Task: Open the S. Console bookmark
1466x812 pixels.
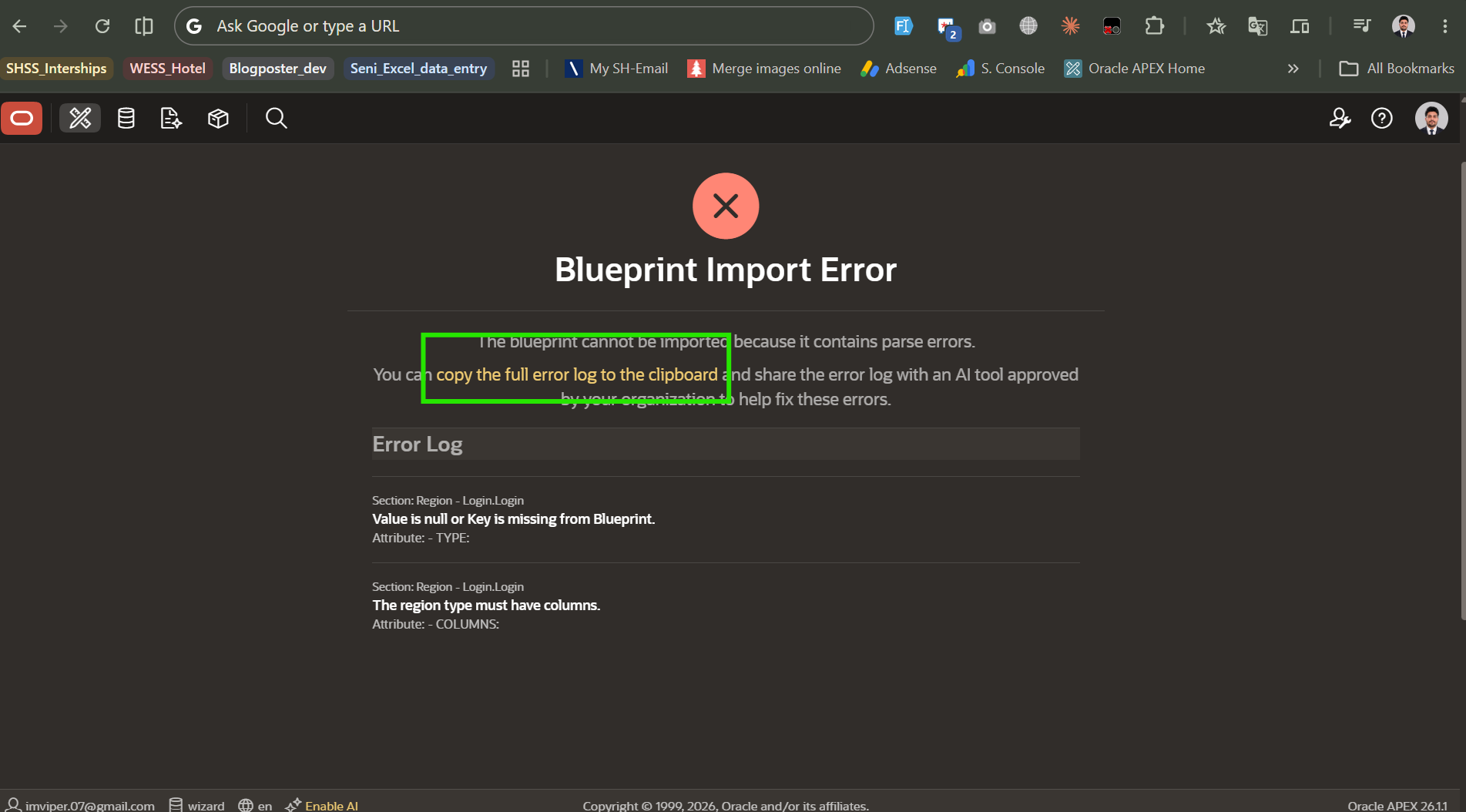Action: (1000, 69)
